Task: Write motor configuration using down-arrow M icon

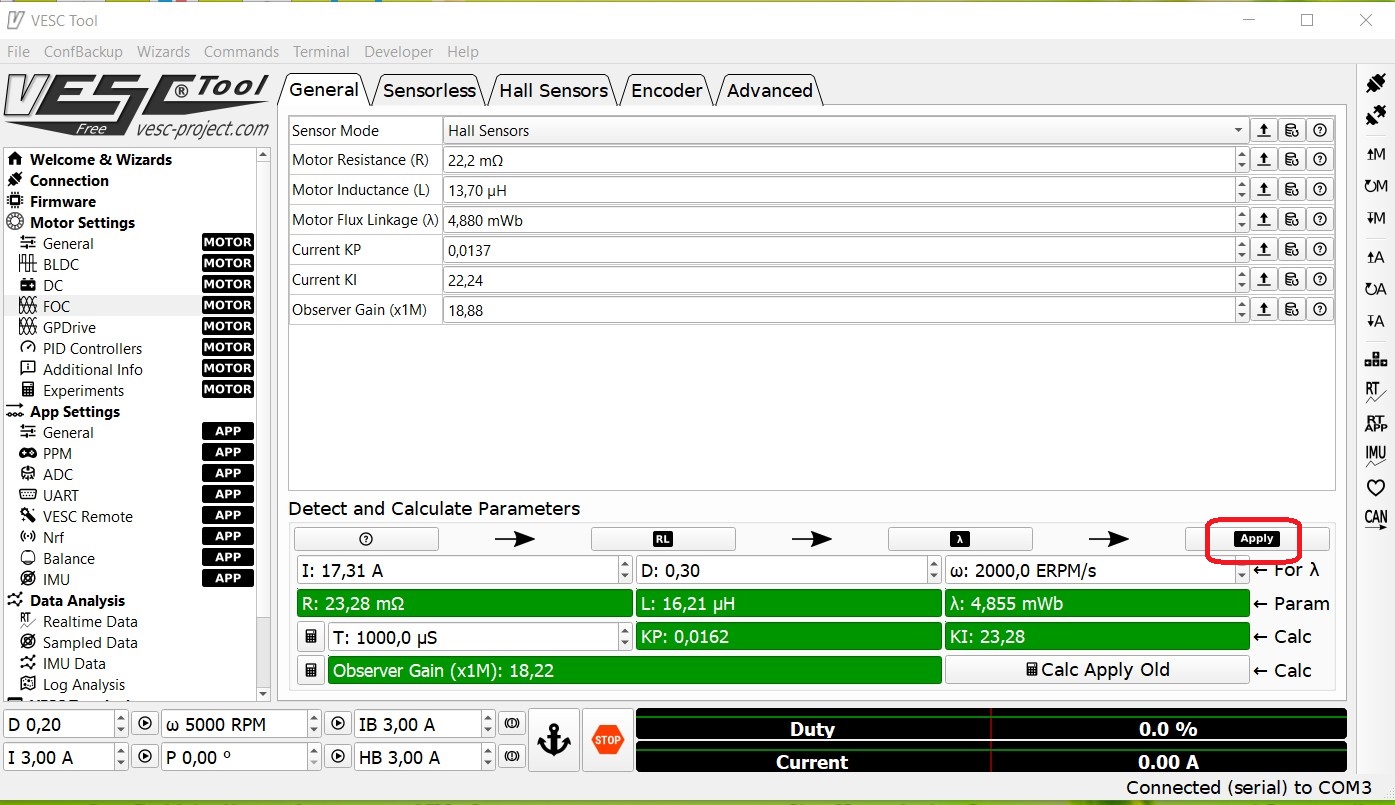Action: click(1376, 218)
